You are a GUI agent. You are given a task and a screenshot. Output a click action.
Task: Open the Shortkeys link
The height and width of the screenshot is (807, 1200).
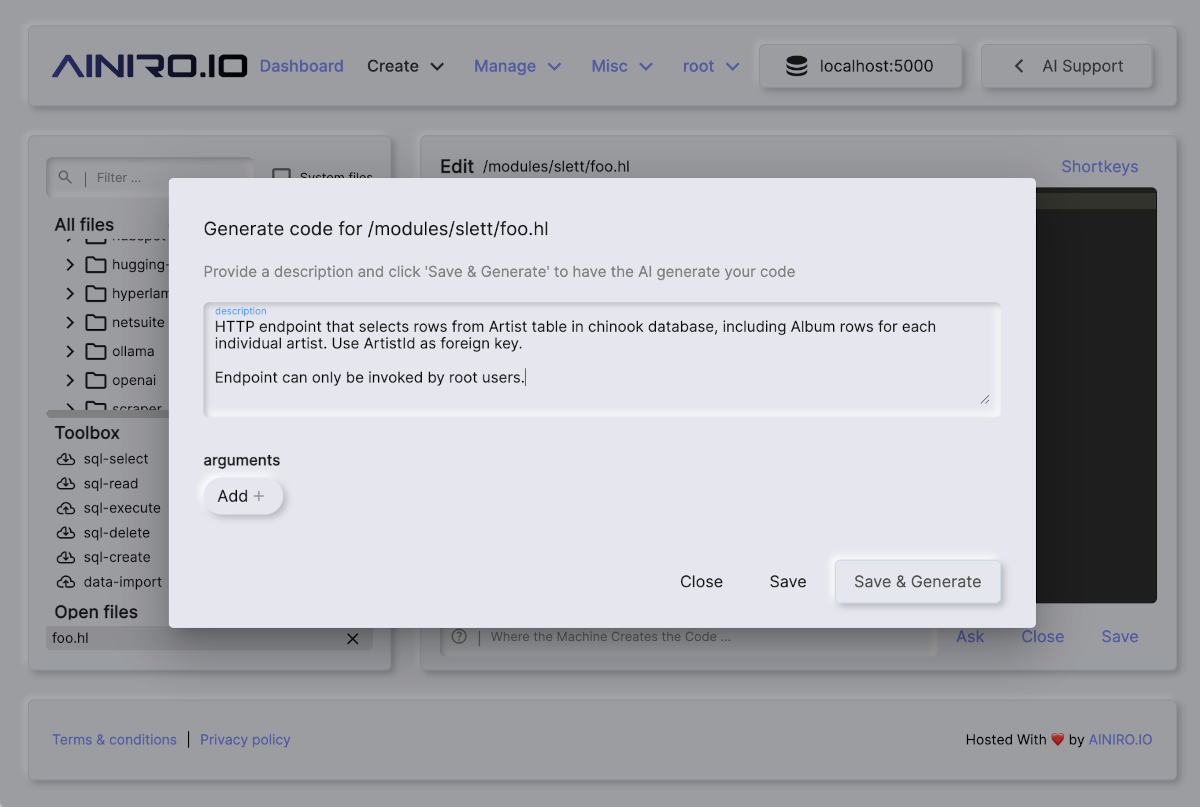click(x=1100, y=167)
